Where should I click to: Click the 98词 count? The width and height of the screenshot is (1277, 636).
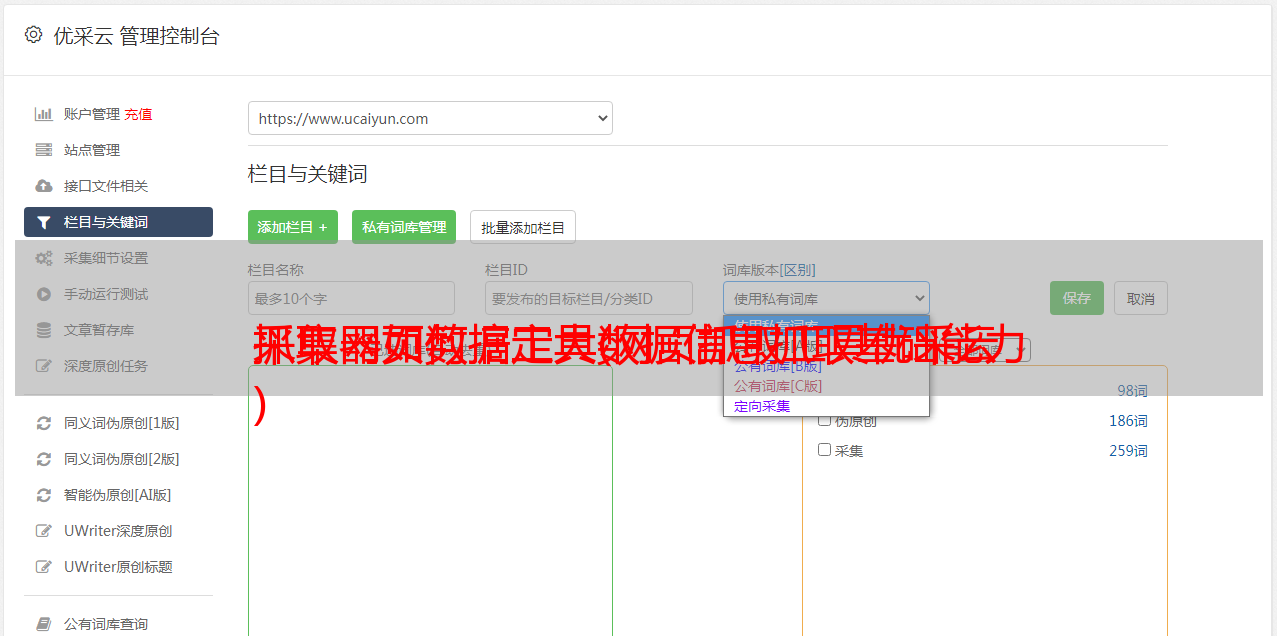(1132, 391)
